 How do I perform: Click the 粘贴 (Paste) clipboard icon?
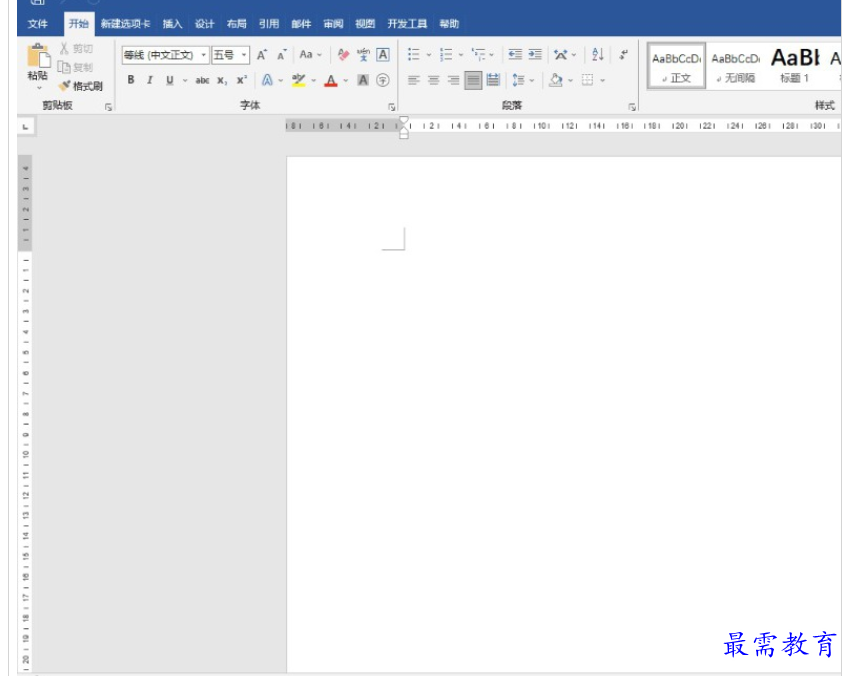tap(38, 56)
